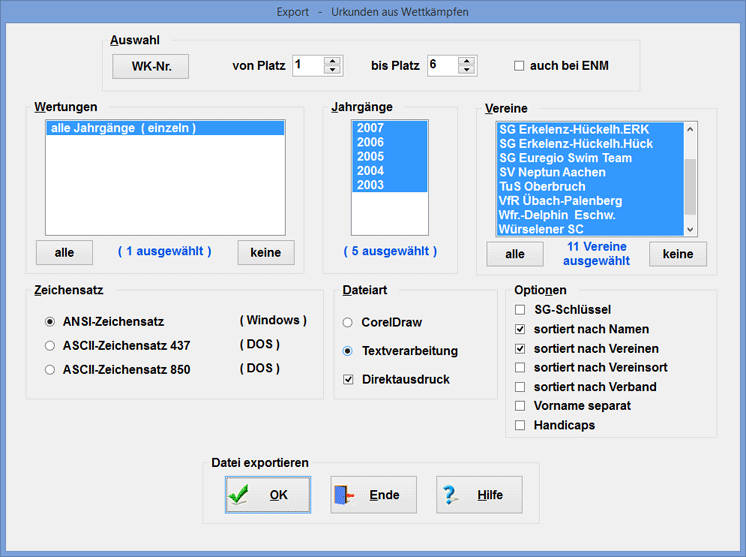Click the Ende exit door button
This screenshot has height=557, width=746.
(373, 495)
